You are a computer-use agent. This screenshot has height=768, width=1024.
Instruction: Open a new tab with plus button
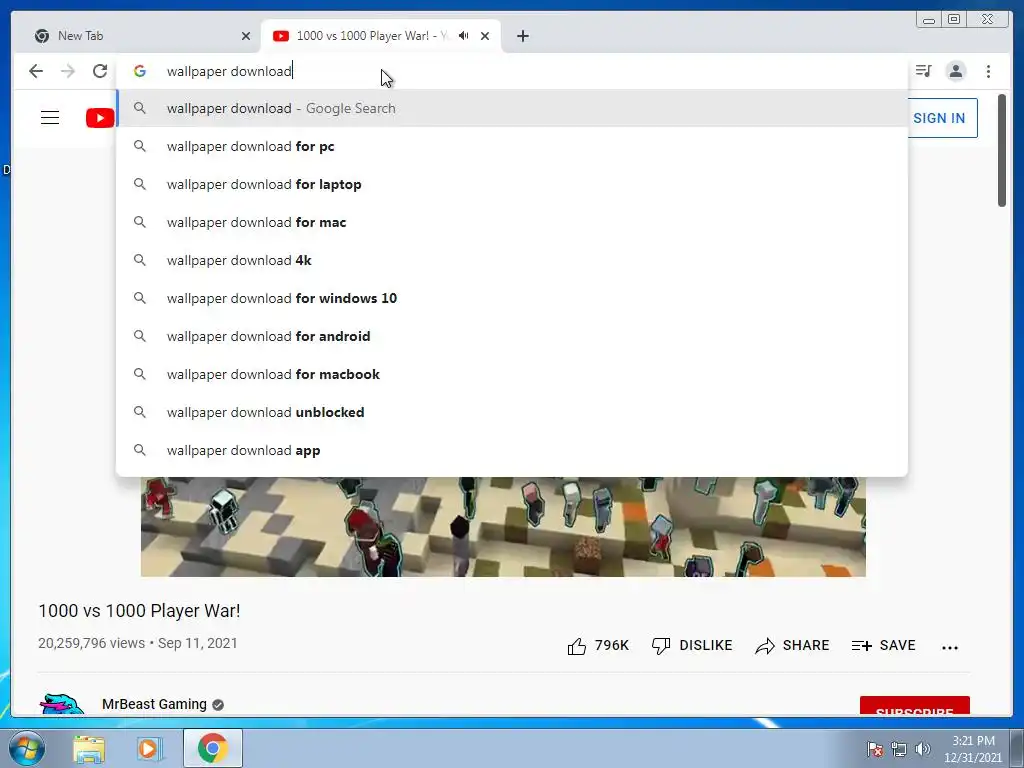pyautogui.click(x=522, y=36)
